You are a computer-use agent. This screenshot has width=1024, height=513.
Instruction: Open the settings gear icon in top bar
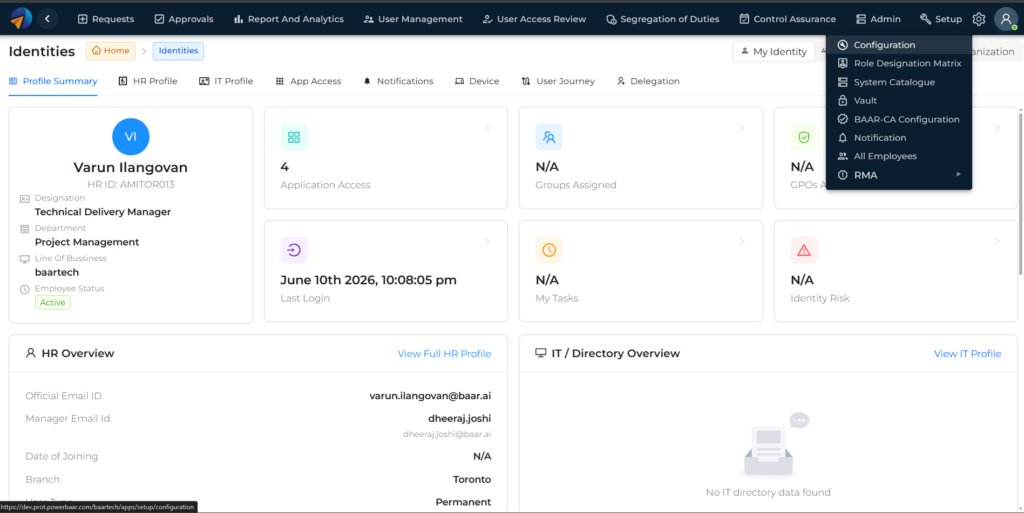tap(978, 19)
